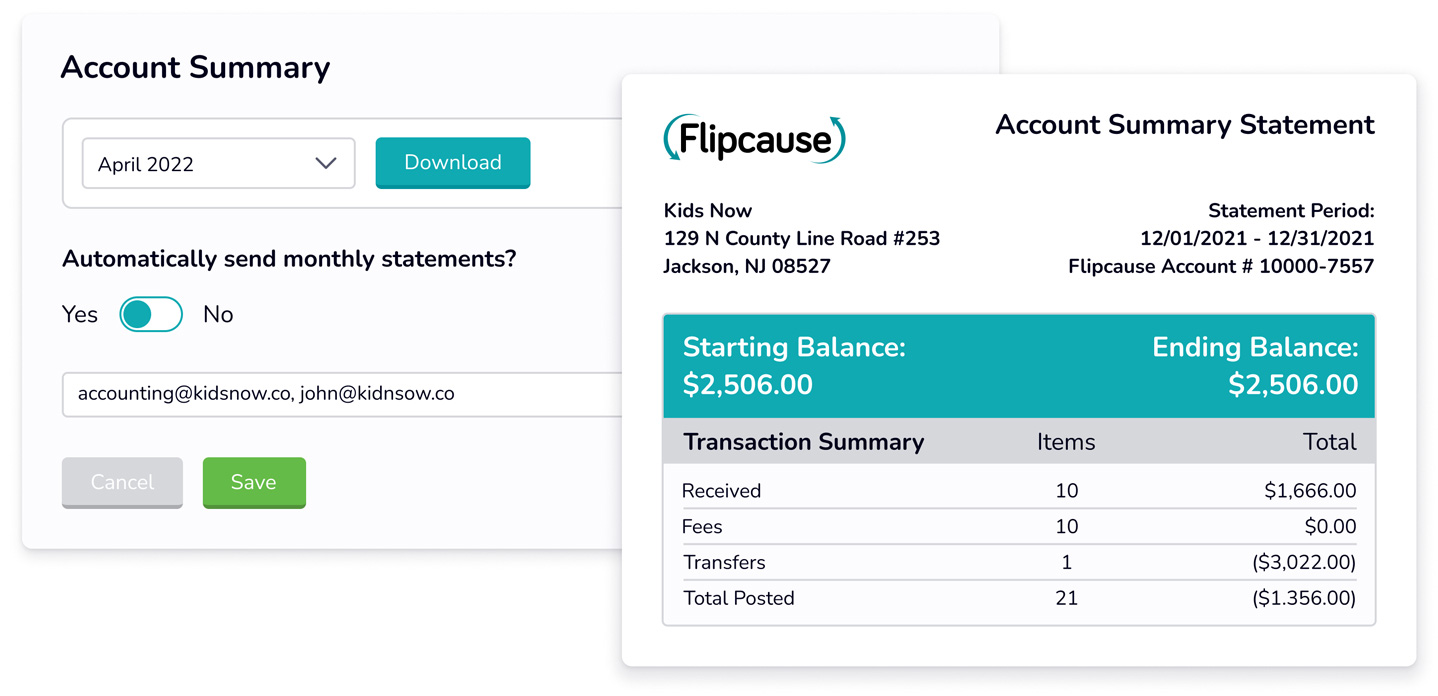Toggle automatic monthly statements switch

151,314
